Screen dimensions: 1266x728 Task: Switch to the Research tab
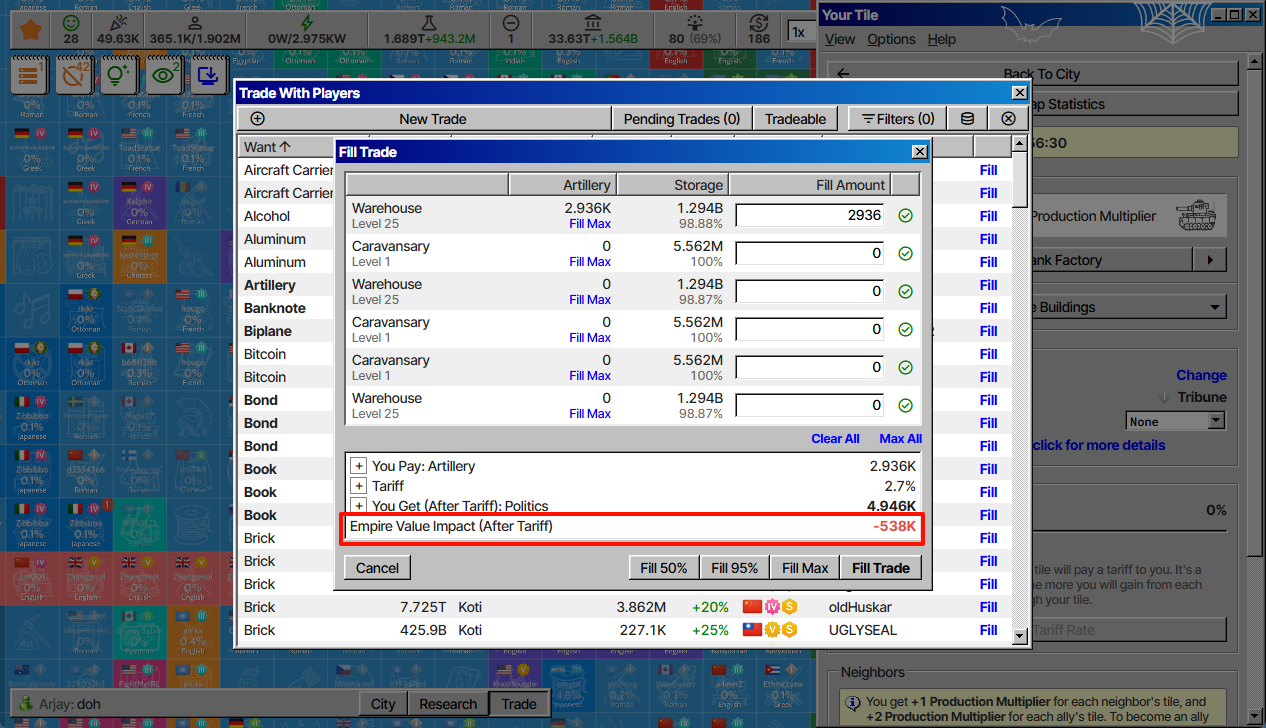[x=447, y=704]
